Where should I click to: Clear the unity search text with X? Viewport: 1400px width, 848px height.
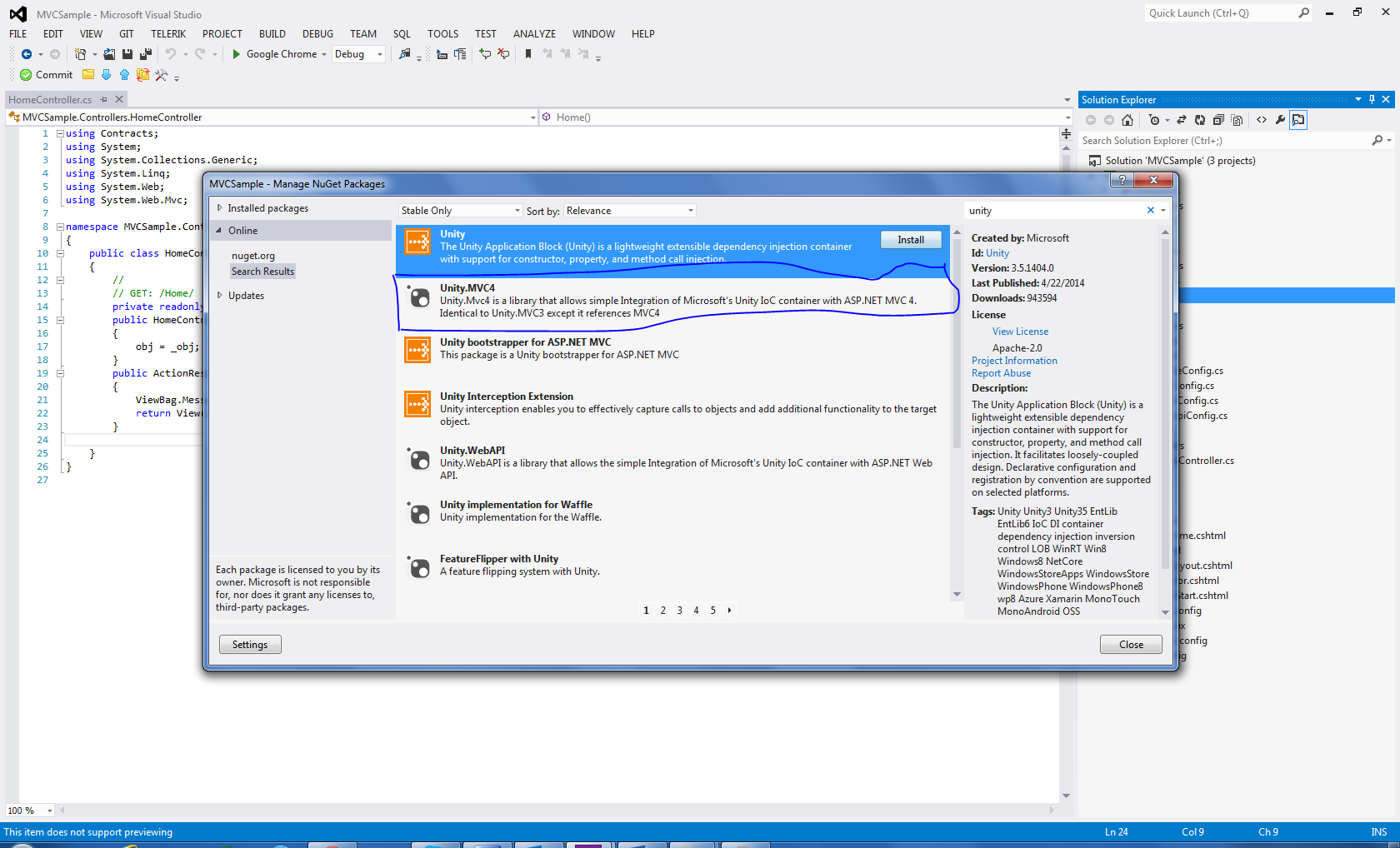click(x=1151, y=210)
